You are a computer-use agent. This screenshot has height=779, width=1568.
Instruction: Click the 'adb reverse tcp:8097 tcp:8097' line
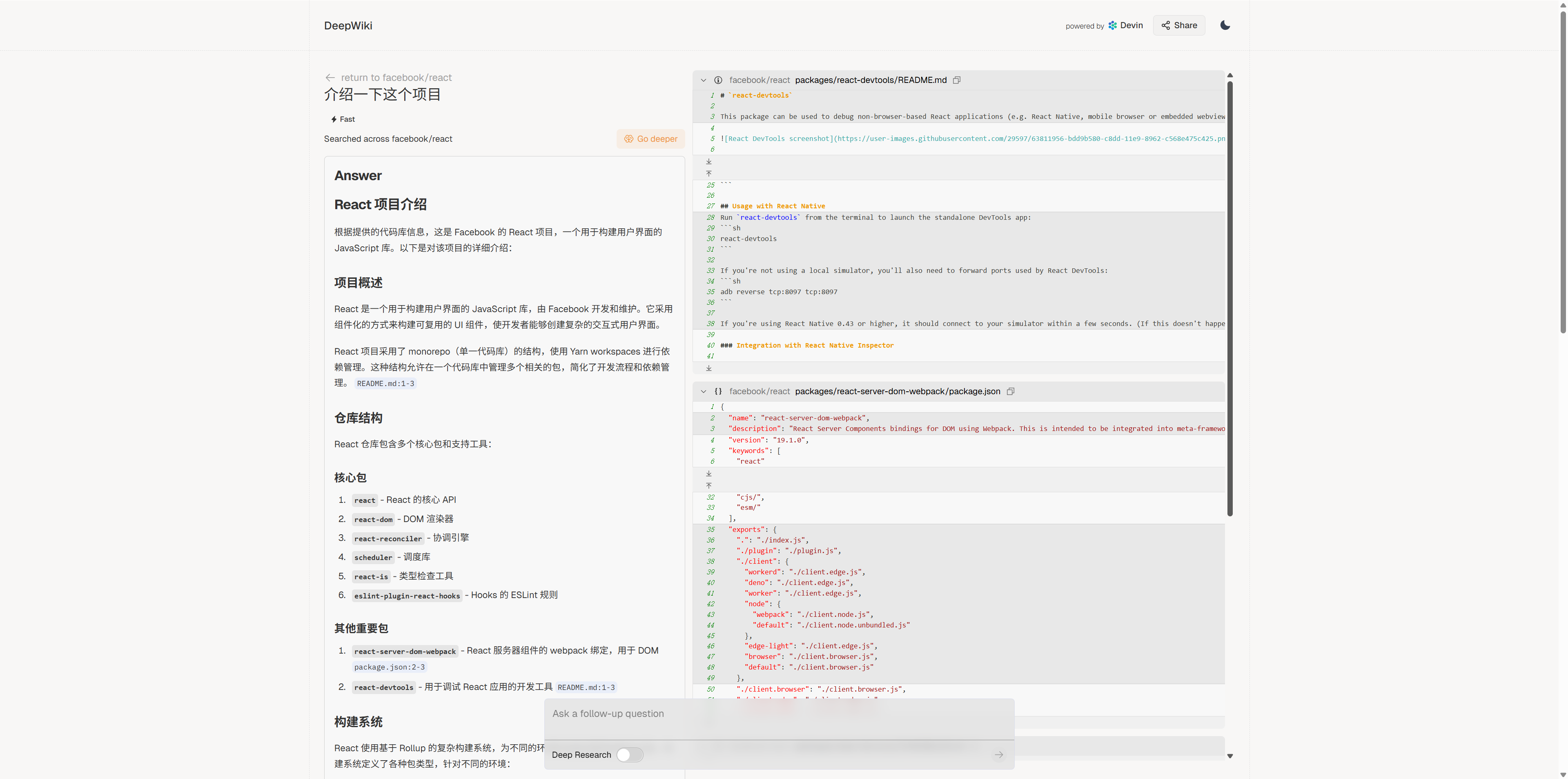[x=779, y=292]
